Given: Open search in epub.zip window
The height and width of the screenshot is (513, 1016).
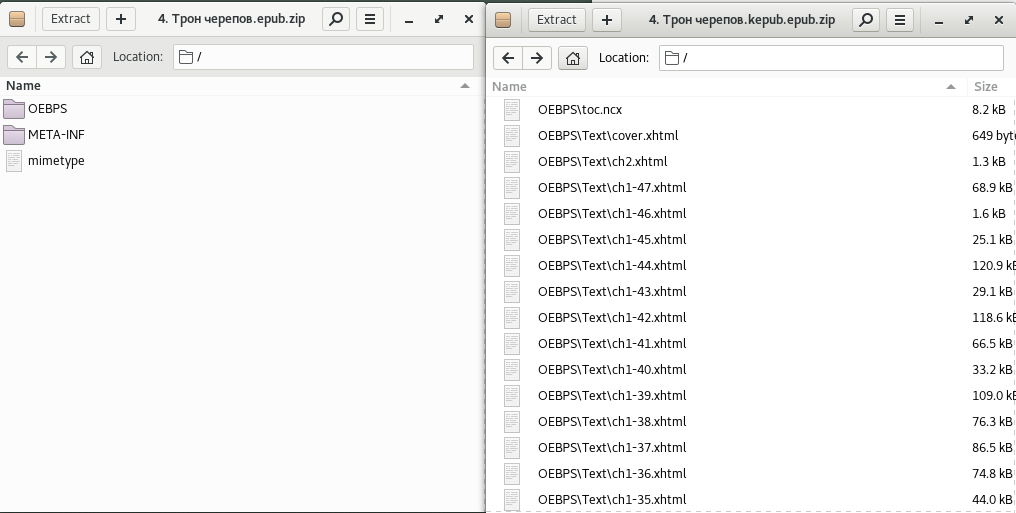Looking at the screenshot, I should 336,19.
